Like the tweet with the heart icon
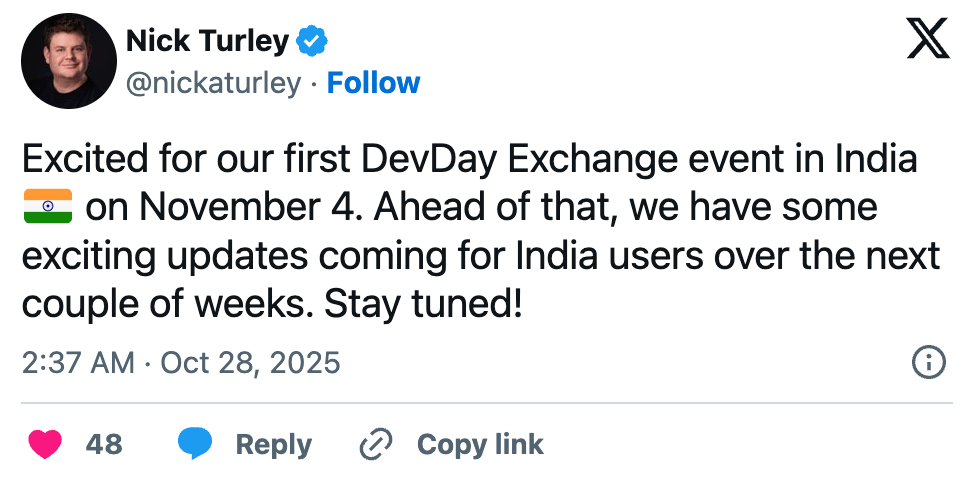The image size is (962, 484). (45, 444)
